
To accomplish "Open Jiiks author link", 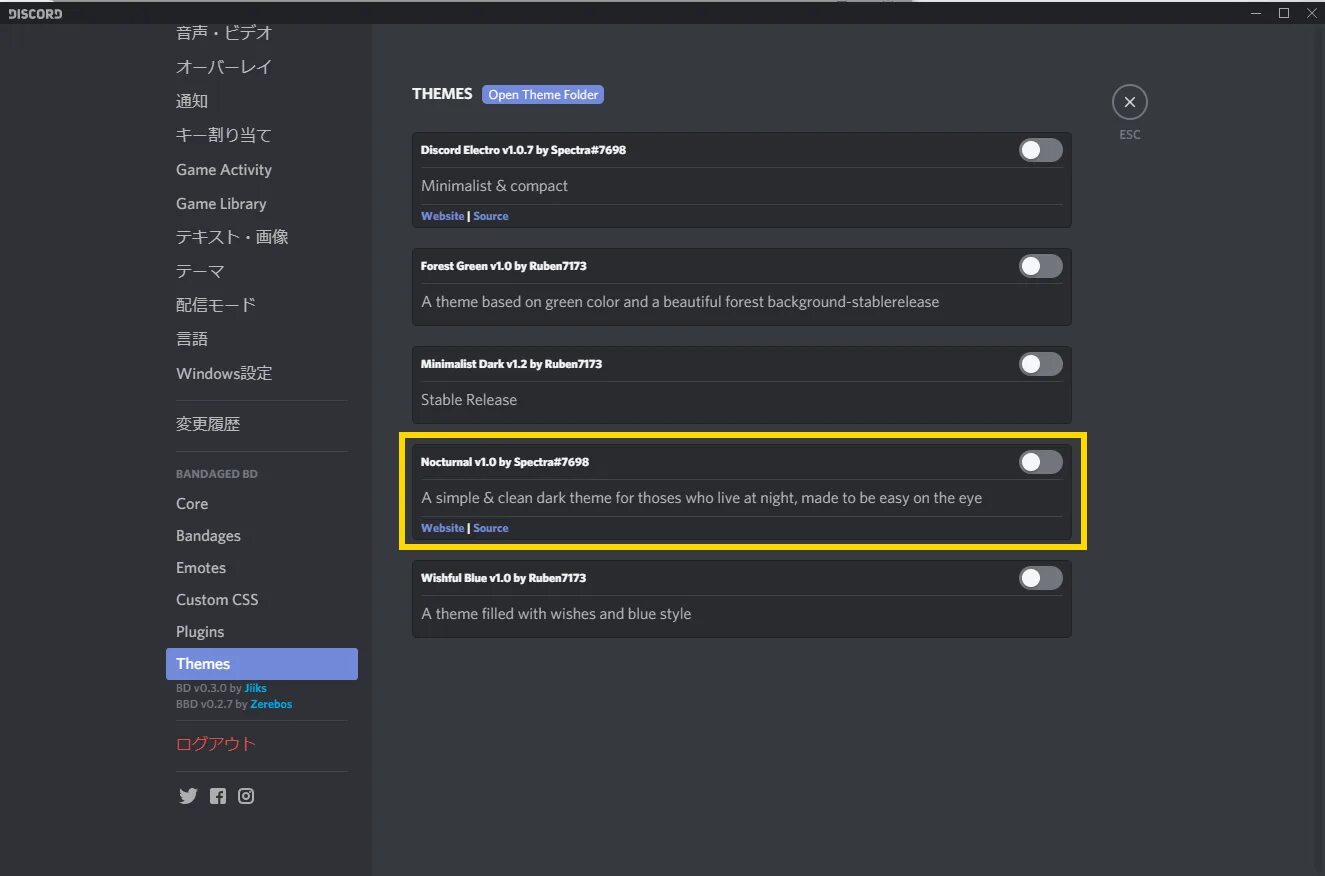I will click(255, 688).
